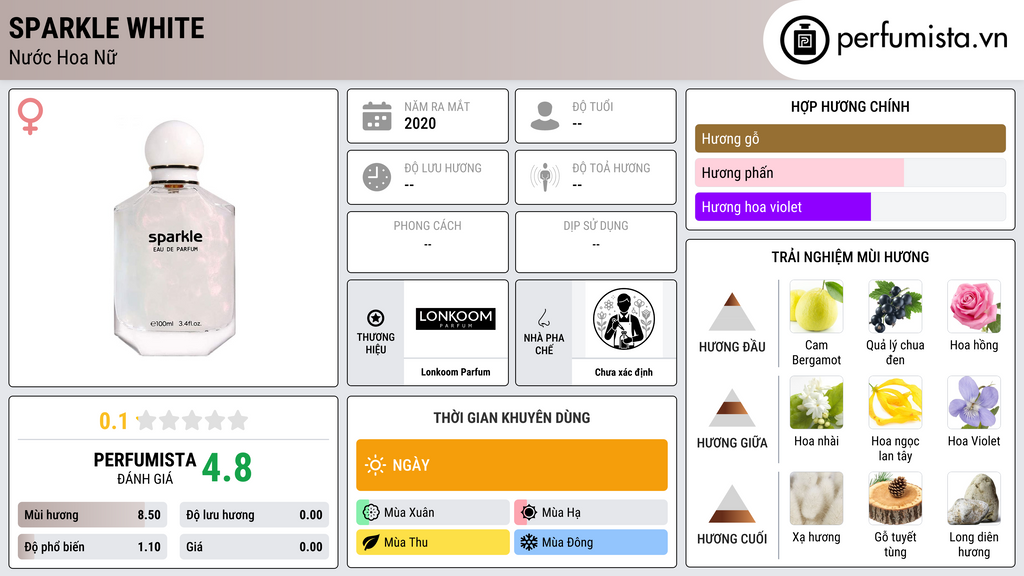
Task: Select the Quả lý chua đen note image
Action: pos(895,306)
